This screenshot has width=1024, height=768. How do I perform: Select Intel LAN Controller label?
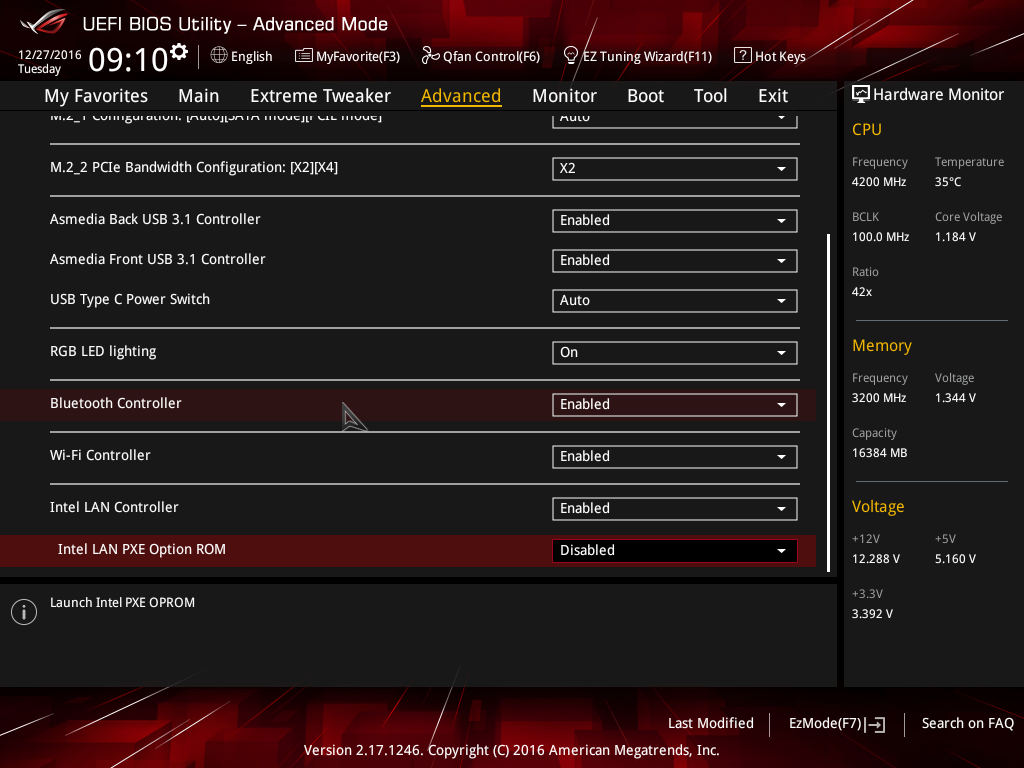tap(114, 507)
